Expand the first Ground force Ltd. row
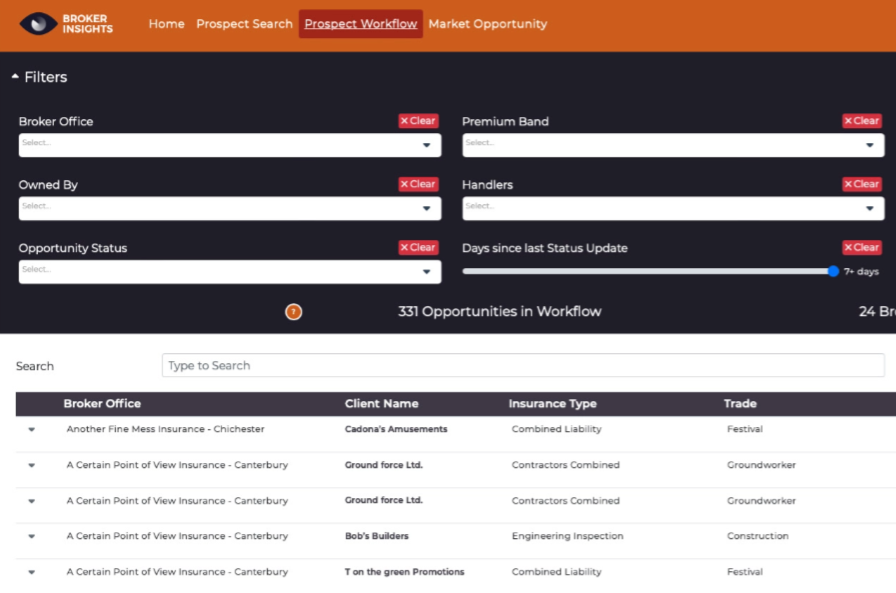Screen dimensions: 896x593 tap(31, 466)
